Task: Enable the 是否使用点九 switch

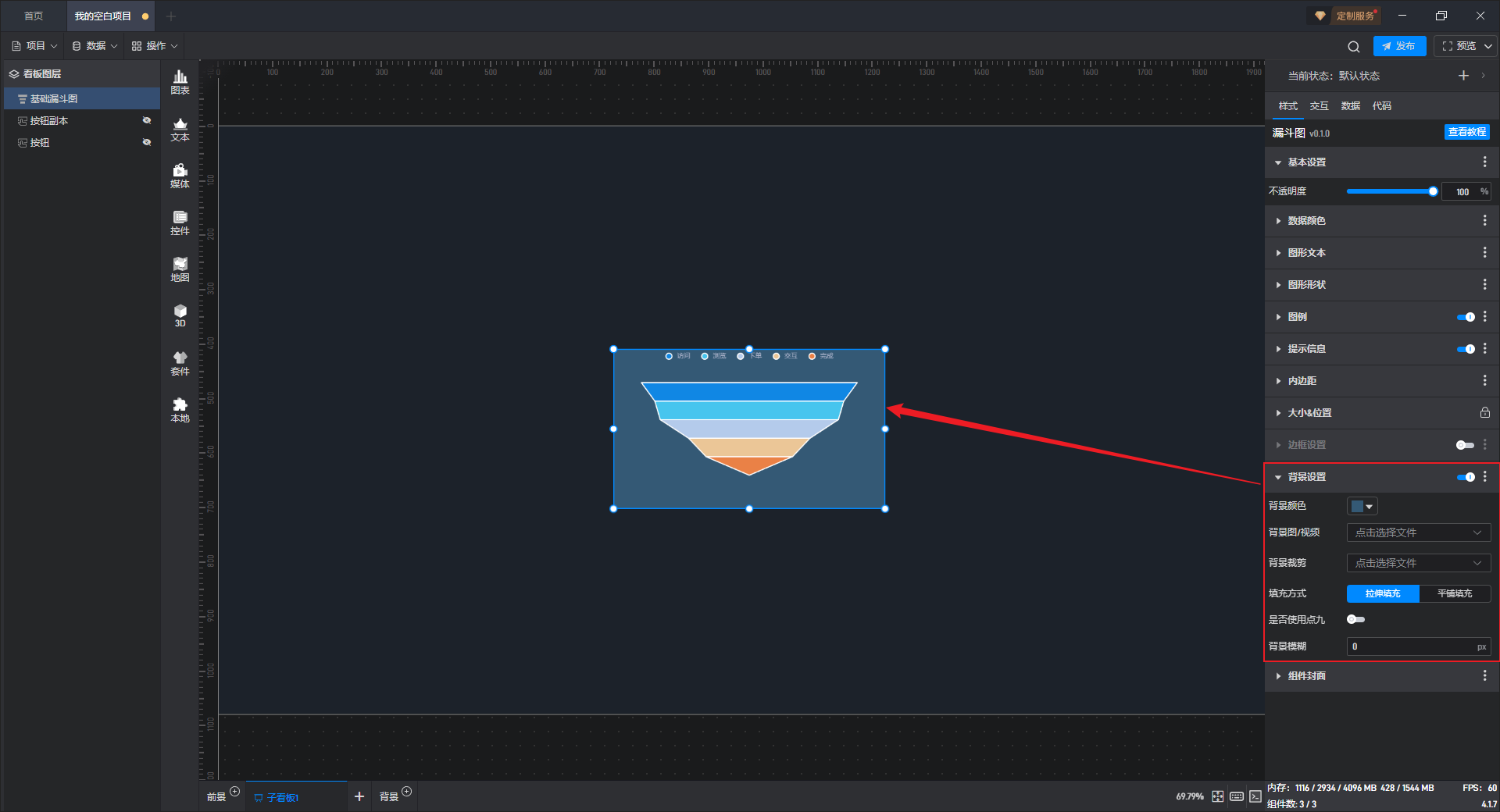Action: [1355, 619]
